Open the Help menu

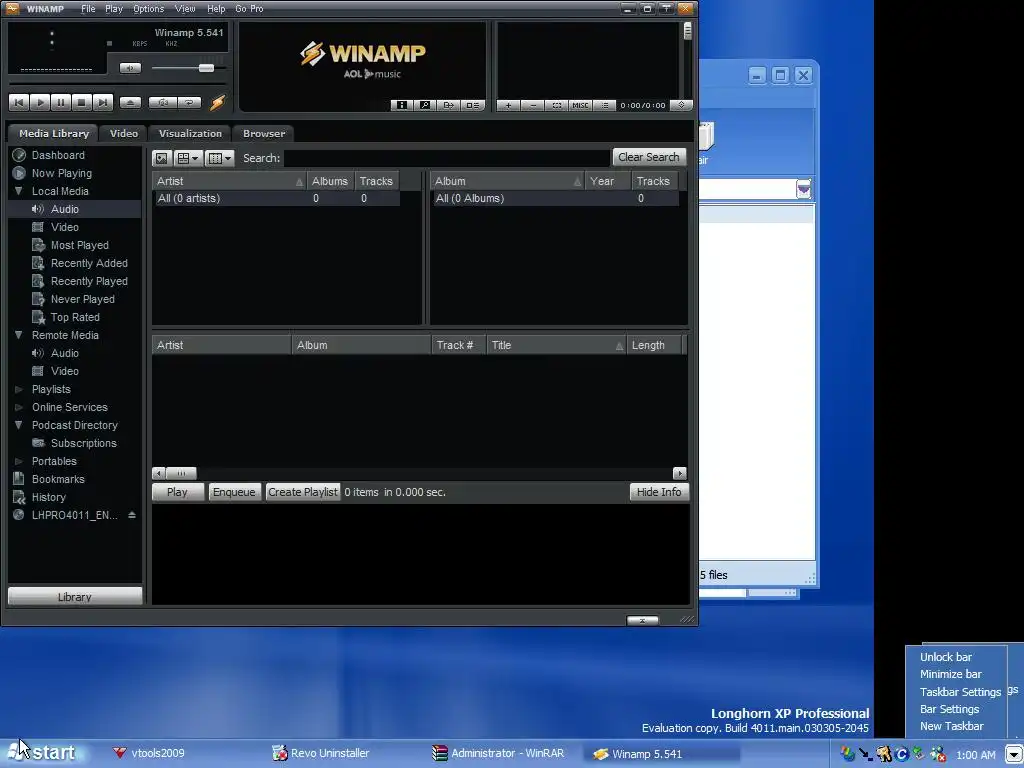pos(216,8)
